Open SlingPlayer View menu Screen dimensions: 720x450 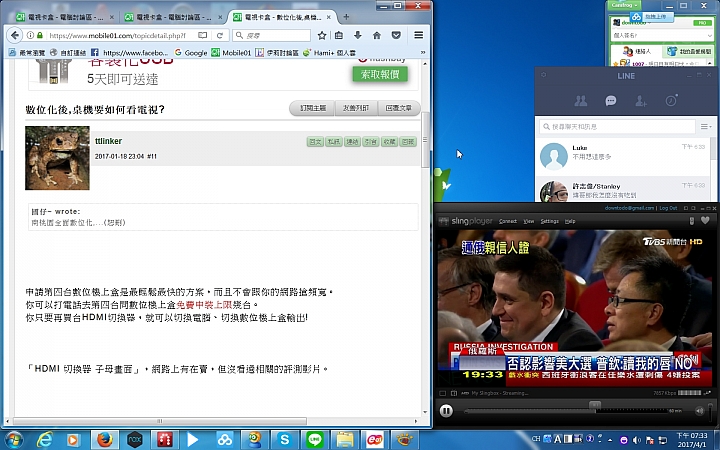pyautogui.click(x=529, y=221)
